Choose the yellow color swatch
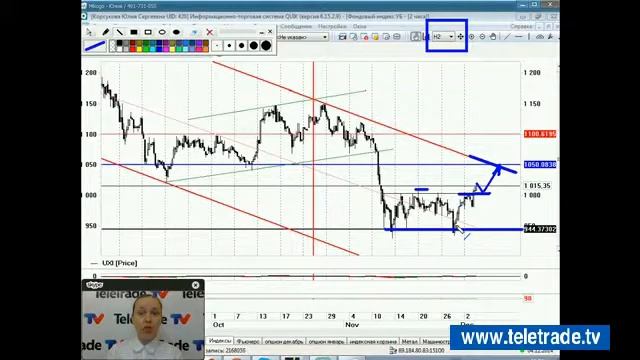Screen dimensions: 640x360 point(139,49)
